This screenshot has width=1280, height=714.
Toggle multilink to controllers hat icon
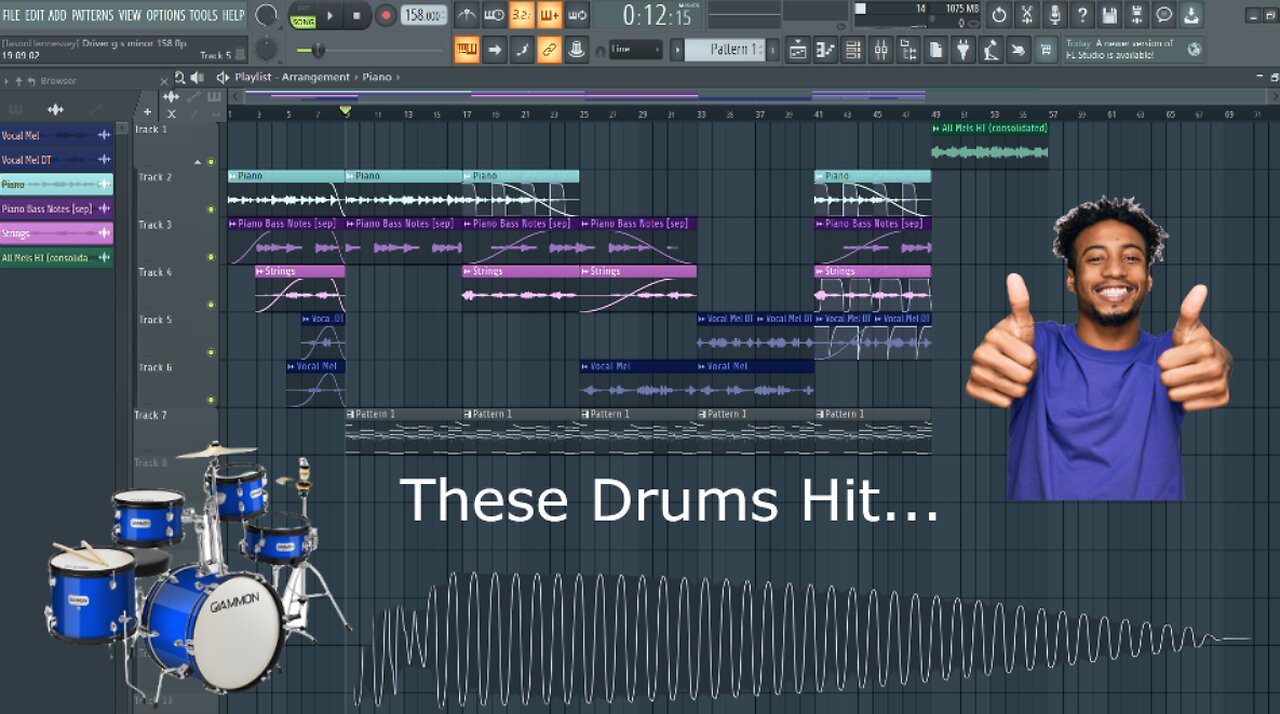pos(576,49)
